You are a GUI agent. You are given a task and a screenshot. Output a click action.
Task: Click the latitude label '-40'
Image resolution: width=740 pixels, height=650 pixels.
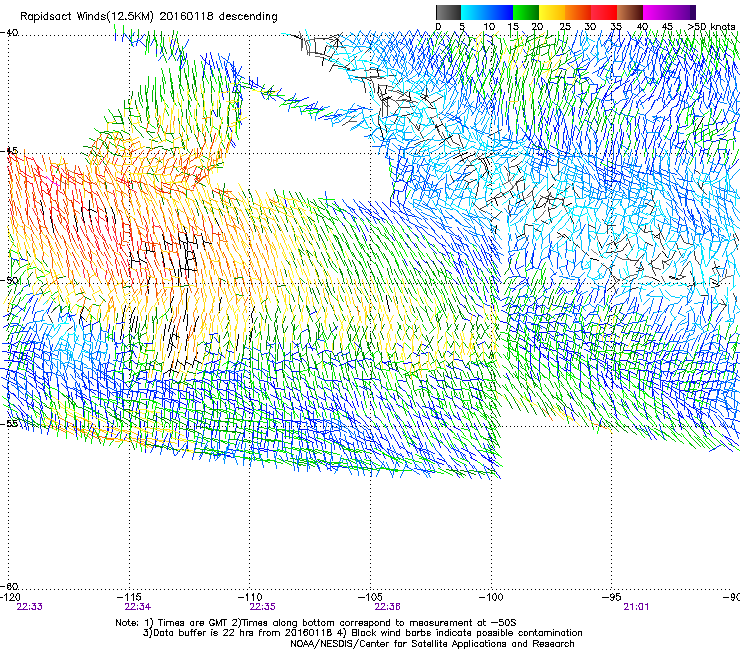[x=9, y=33]
